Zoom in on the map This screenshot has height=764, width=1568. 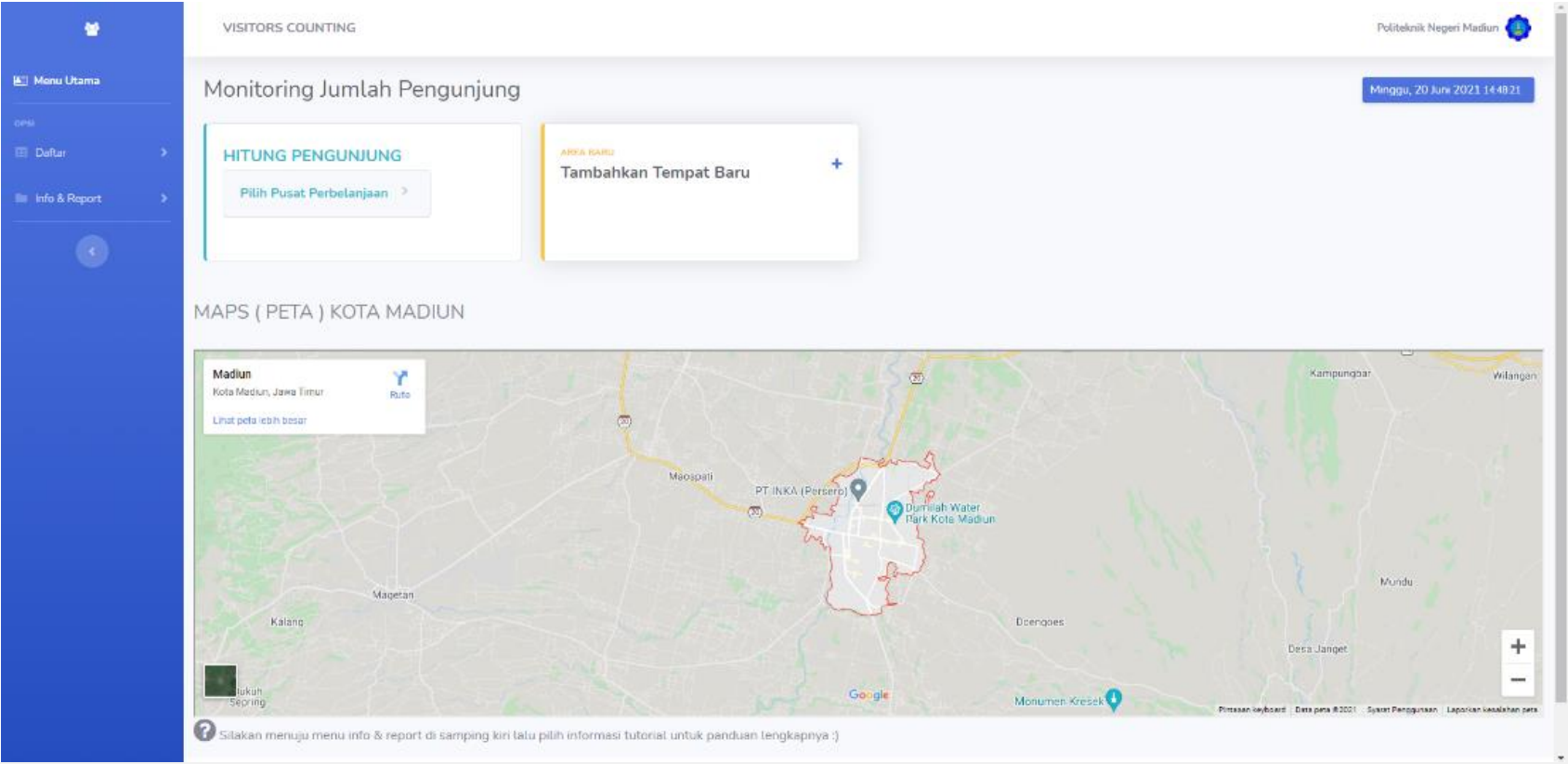1518,647
